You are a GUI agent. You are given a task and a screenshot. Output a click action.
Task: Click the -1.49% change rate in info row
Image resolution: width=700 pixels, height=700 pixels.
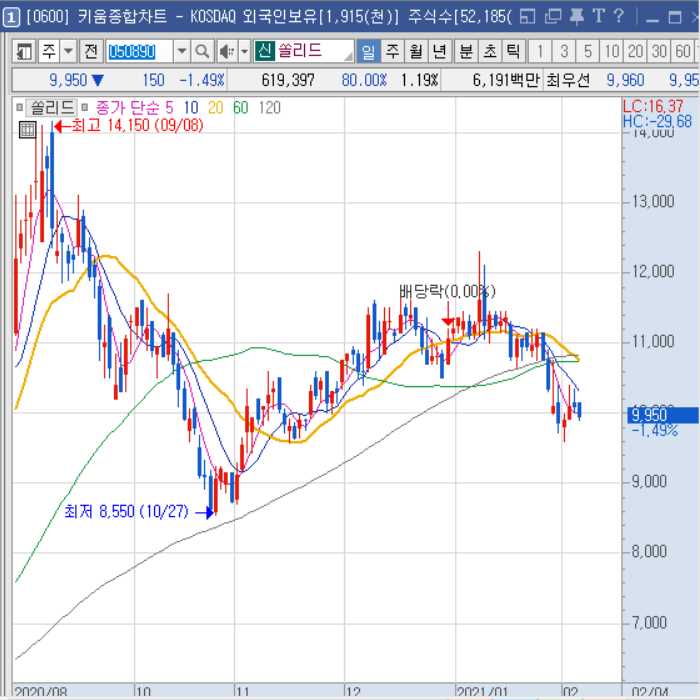[x=202, y=80]
